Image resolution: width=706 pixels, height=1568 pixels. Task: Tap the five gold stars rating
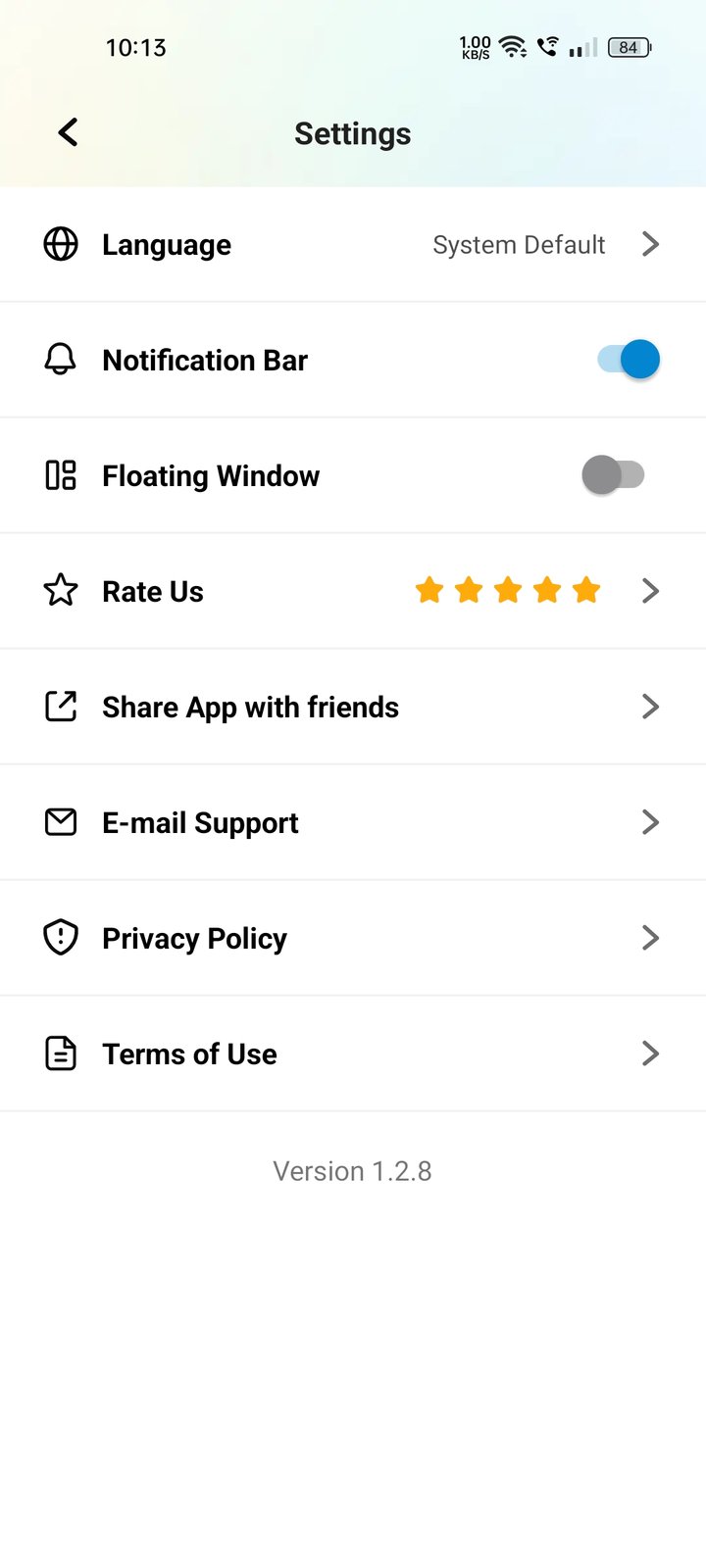coord(508,591)
